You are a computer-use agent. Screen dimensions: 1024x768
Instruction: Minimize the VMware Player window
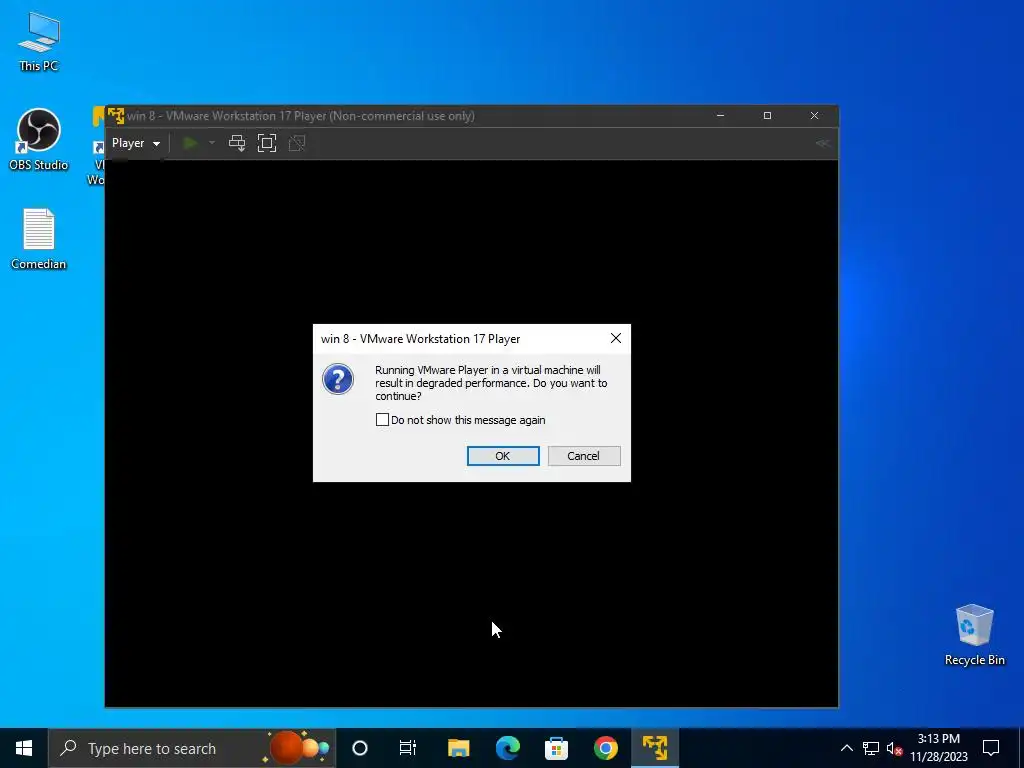pos(720,116)
